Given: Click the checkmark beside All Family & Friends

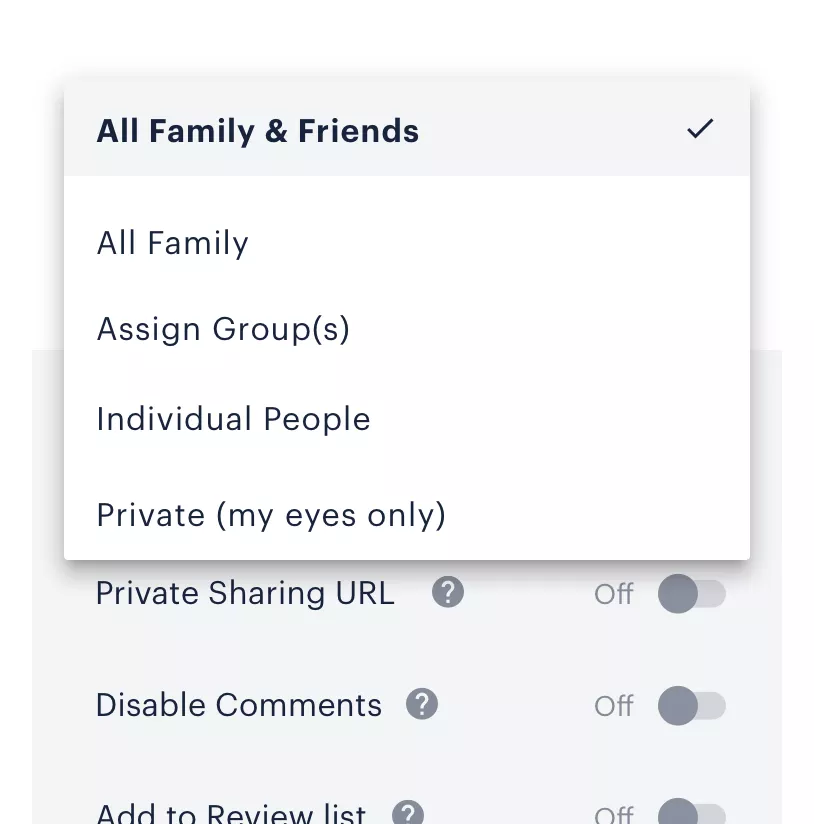Looking at the screenshot, I should point(700,129).
